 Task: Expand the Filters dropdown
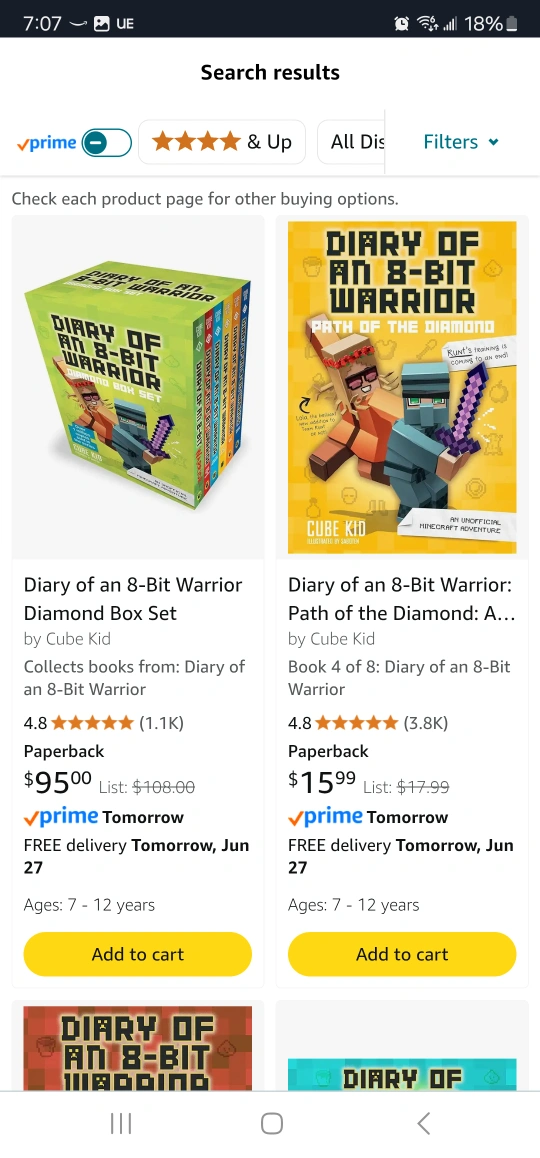tap(461, 142)
